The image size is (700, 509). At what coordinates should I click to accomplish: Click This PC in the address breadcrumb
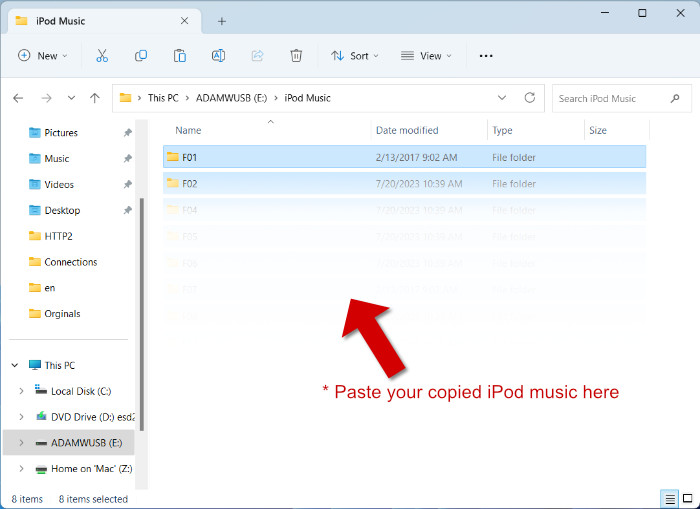163,98
